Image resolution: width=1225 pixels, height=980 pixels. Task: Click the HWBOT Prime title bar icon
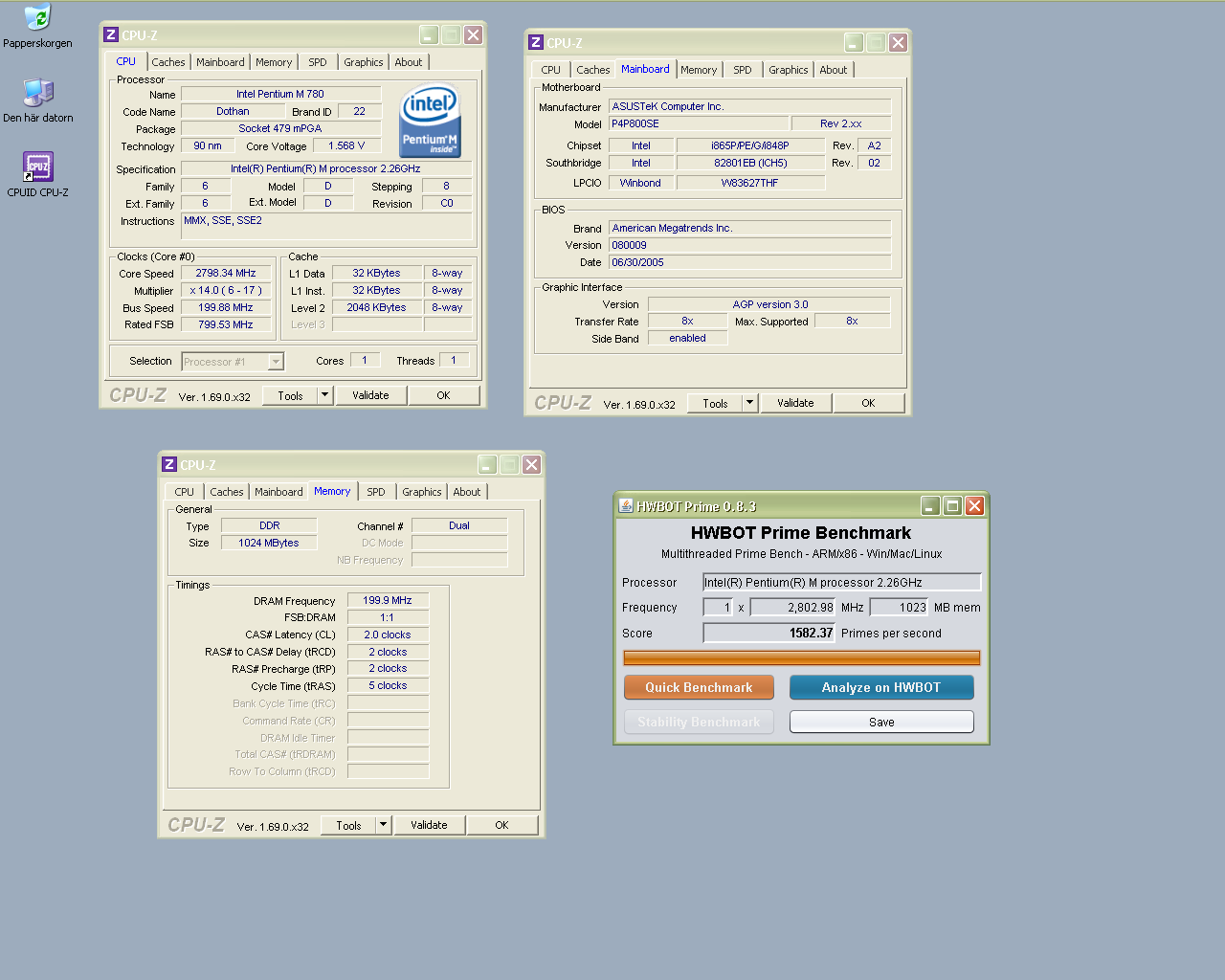626,506
